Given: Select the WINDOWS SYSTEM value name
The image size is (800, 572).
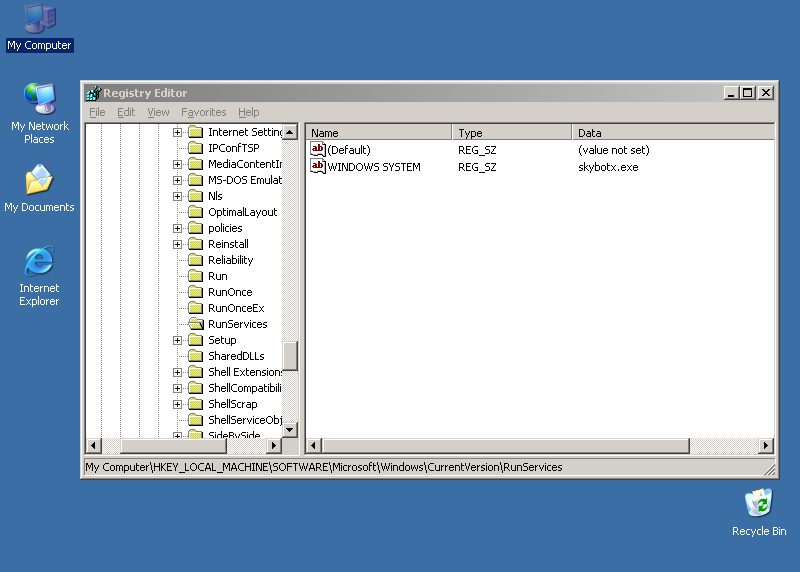Looking at the screenshot, I should pos(374,167).
